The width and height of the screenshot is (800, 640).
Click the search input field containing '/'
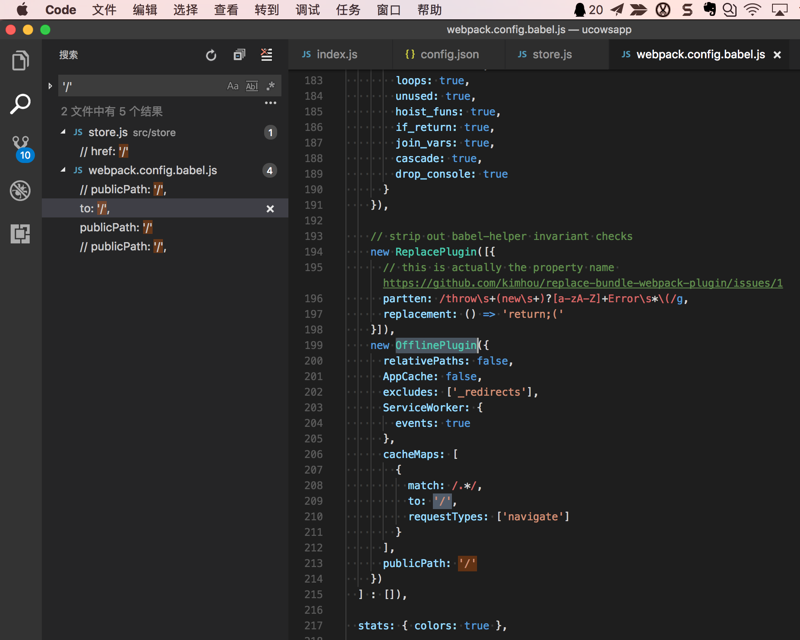point(140,86)
